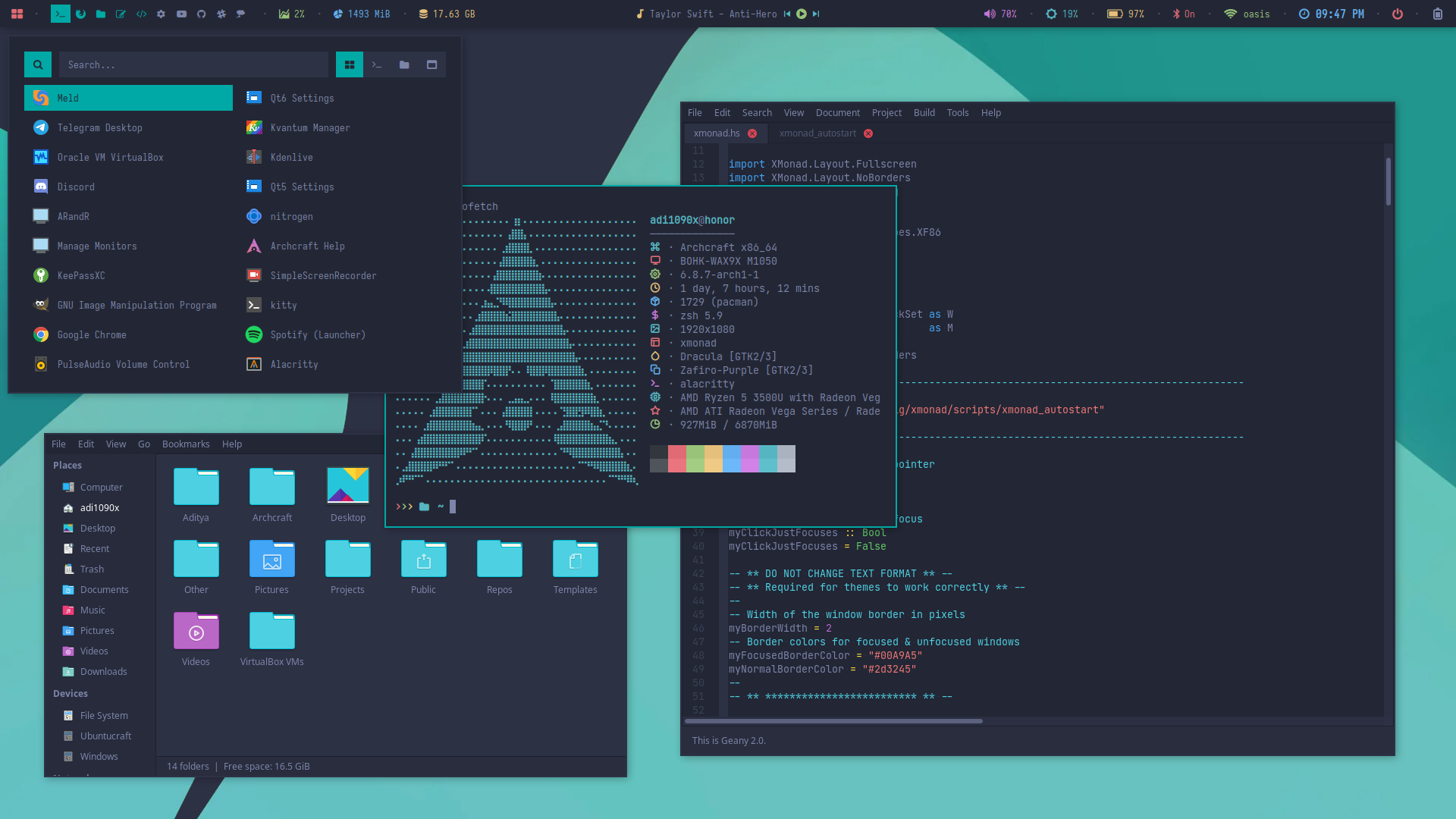Open the Go menu in file manager
1456x819 pixels.
[x=144, y=444]
